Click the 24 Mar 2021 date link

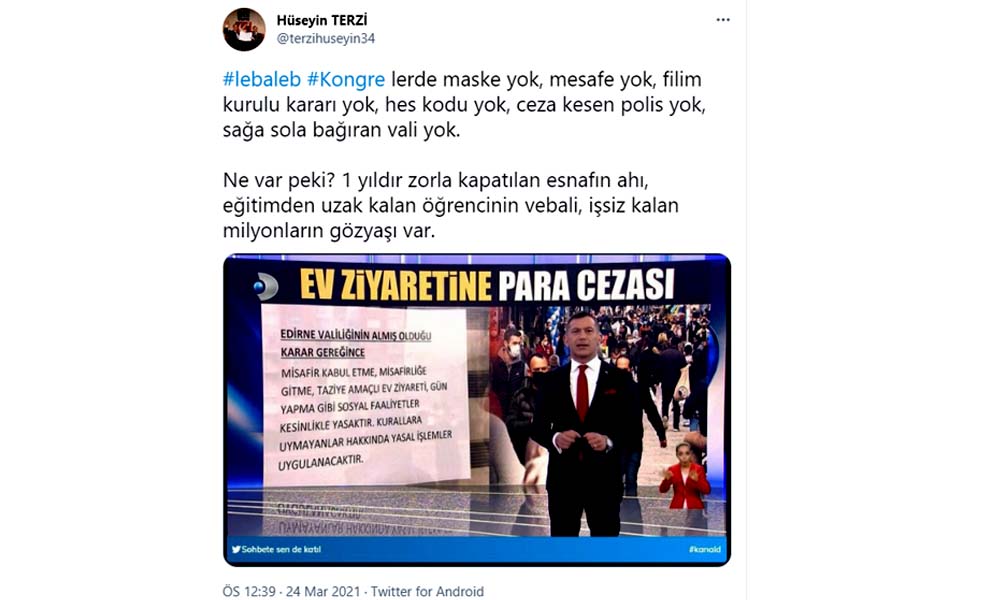point(323,591)
